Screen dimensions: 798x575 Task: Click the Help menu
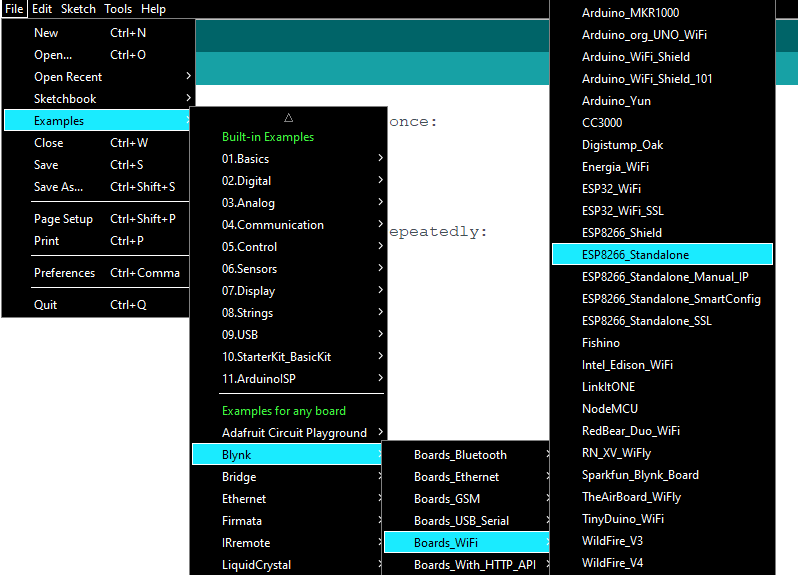pos(153,9)
